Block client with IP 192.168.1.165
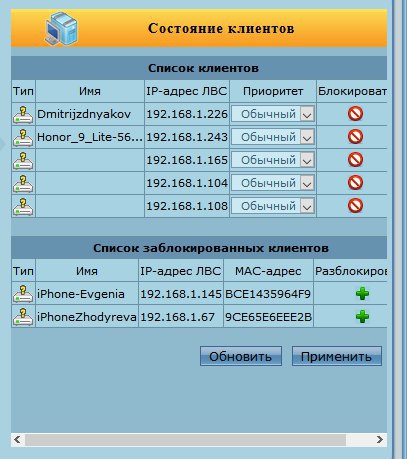Image resolution: width=407 pixels, height=459 pixels. click(x=355, y=160)
